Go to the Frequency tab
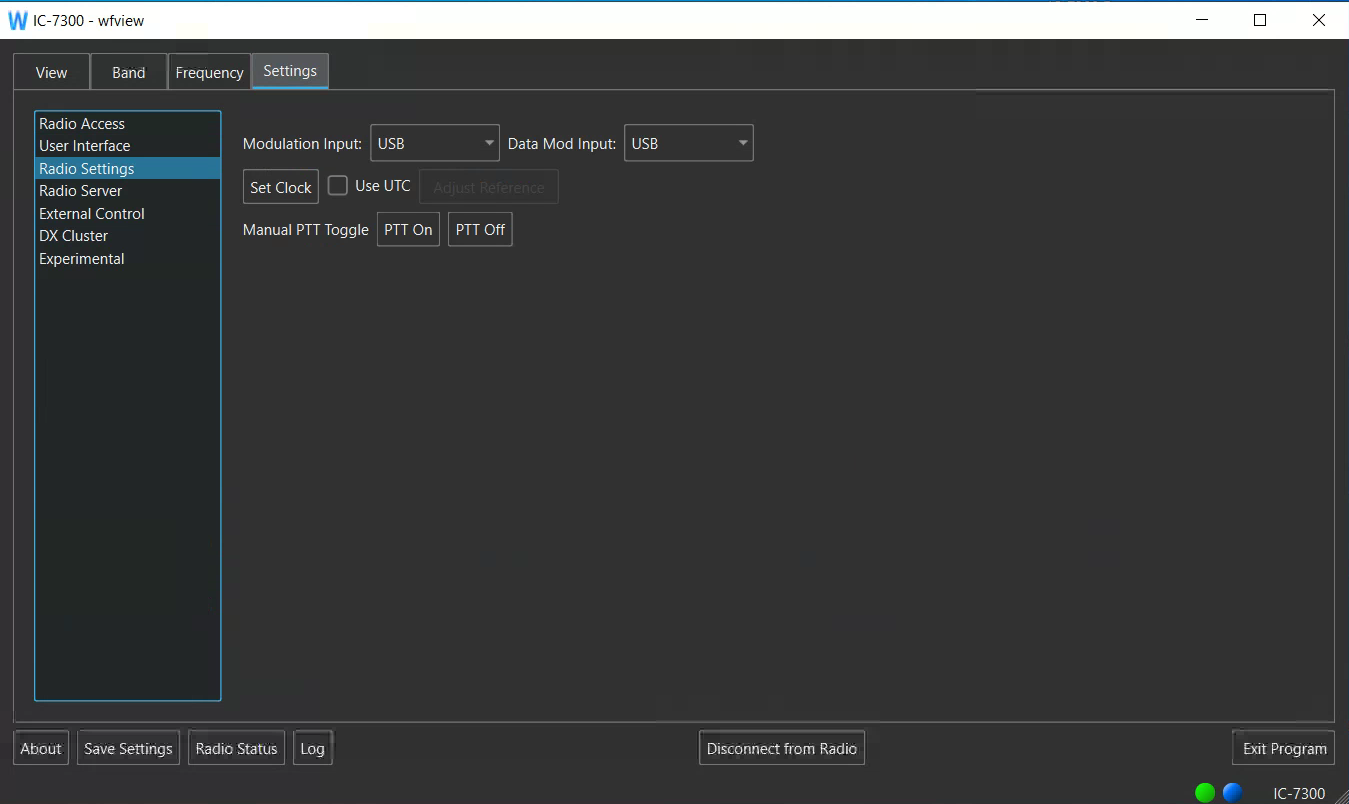The height and width of the screenshot is (804, 1349). pos(209,72)
